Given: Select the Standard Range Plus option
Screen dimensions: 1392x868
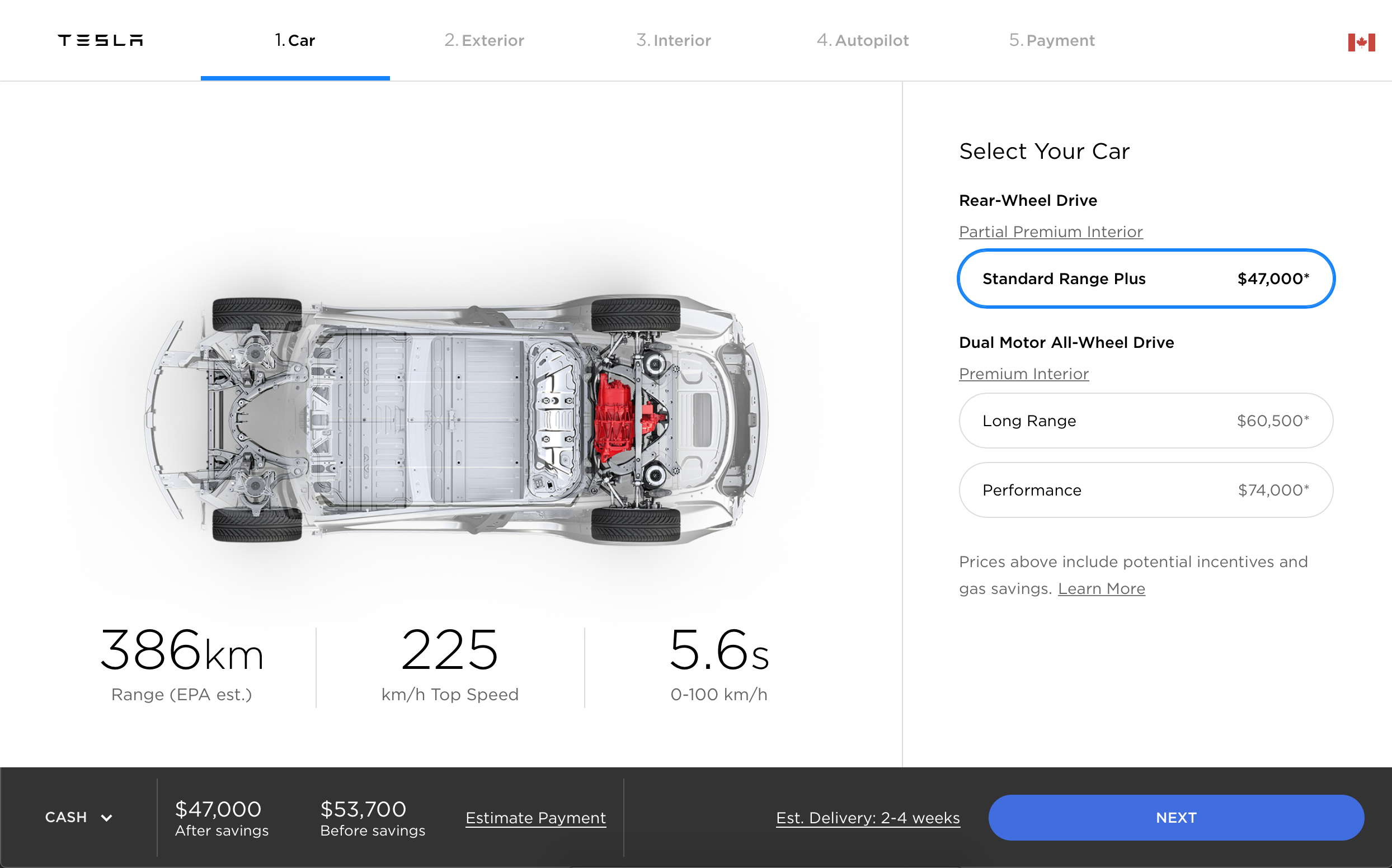Looking at the screenshot, I should (1146, 279).
